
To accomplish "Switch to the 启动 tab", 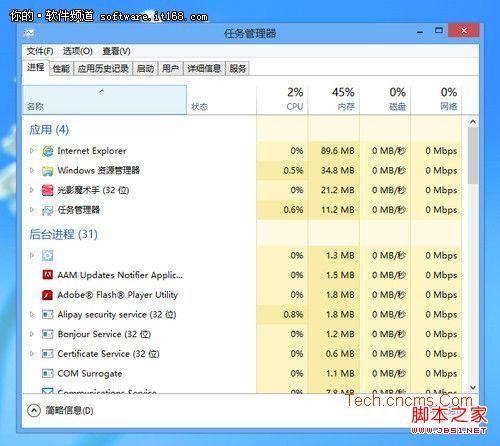I will click(x=145, y=69).
